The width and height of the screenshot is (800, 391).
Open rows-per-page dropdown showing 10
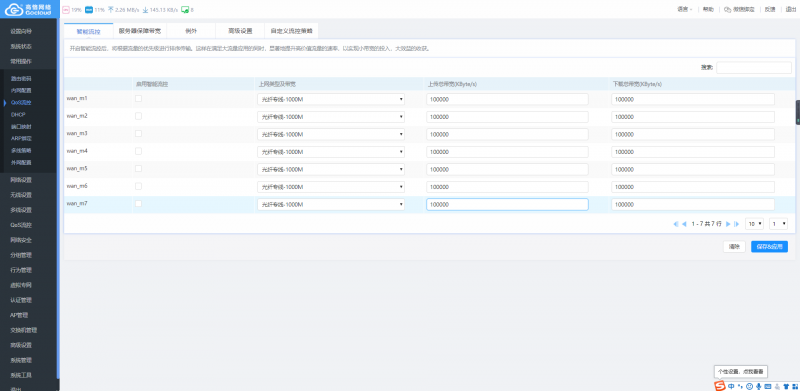(755, 224)
